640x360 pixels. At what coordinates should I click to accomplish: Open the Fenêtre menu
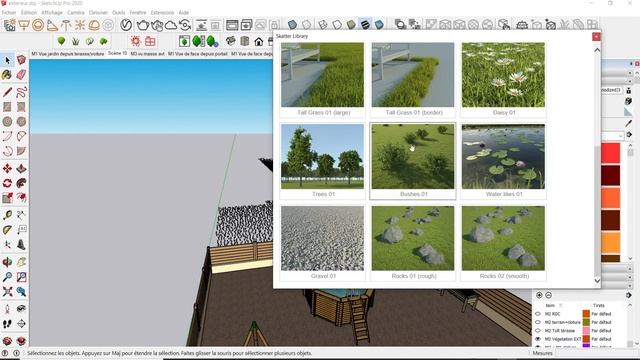[138, 13]
